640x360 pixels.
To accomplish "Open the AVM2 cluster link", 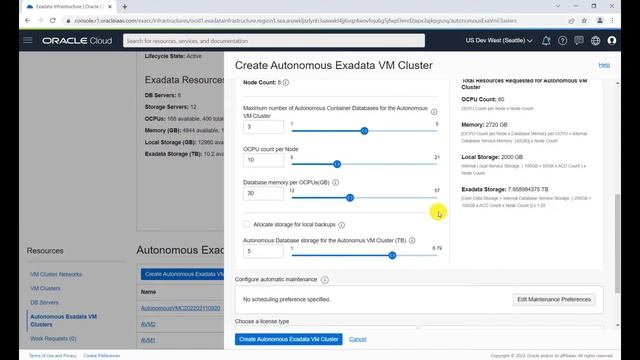I will (x=148, y=324).
